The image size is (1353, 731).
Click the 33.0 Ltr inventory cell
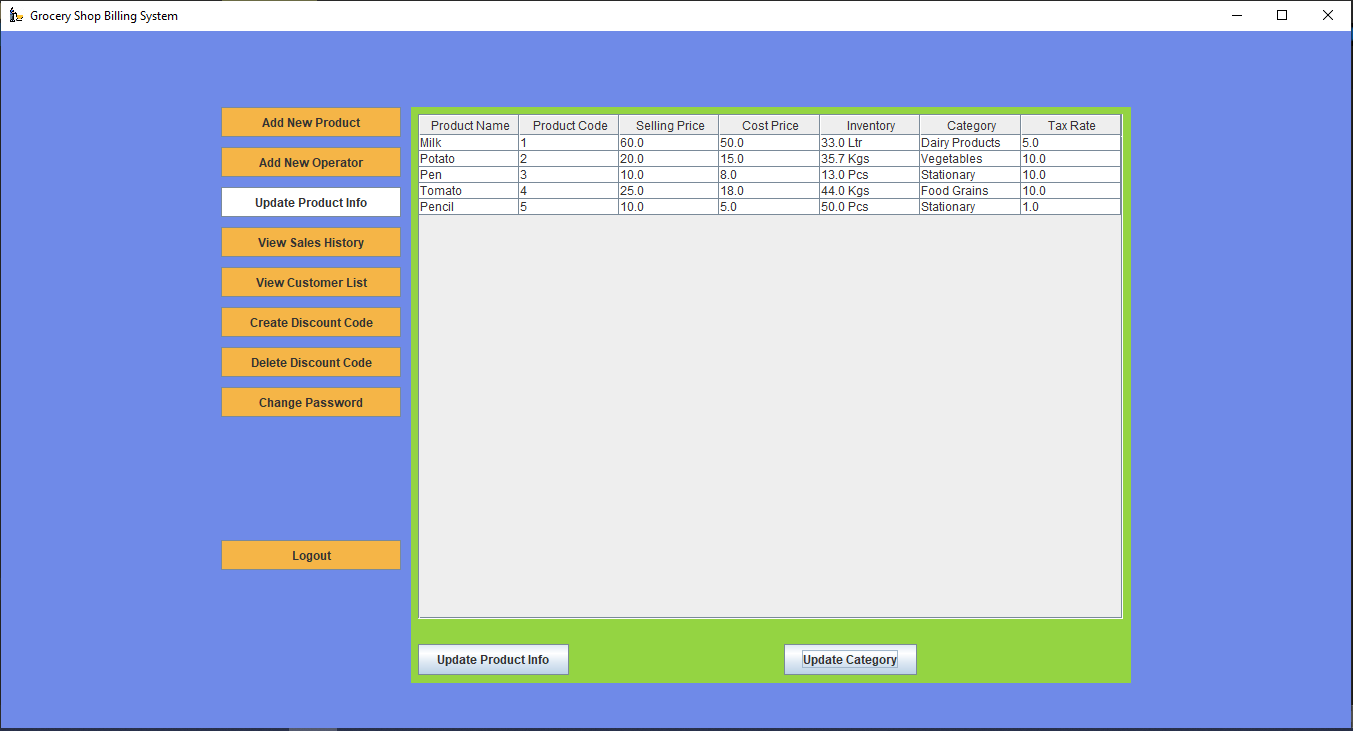pos(870,143)
